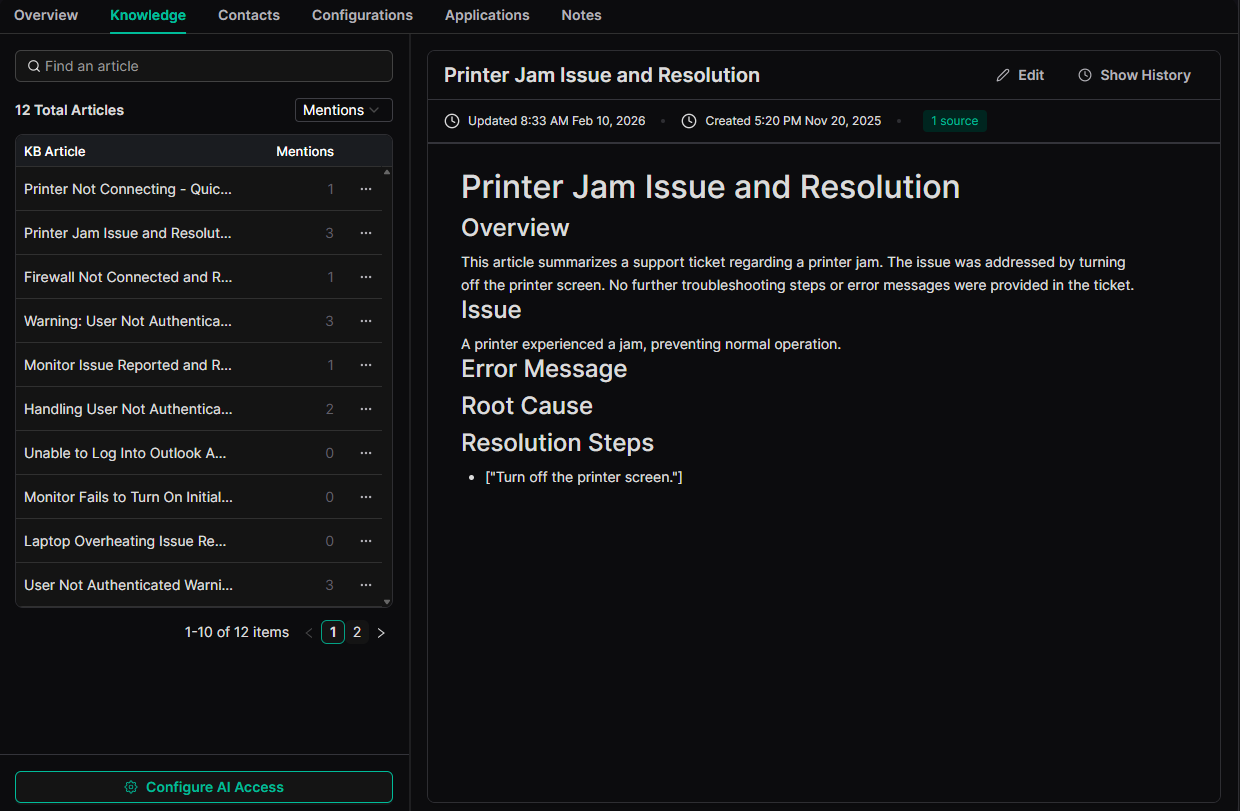1240x811 pixels.
Task: Click the next page arrow in pagination
Action: pos(381,632)
